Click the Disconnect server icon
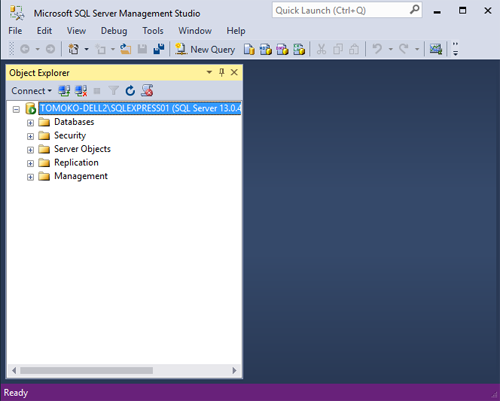The image size is (500, 401). 81,91
